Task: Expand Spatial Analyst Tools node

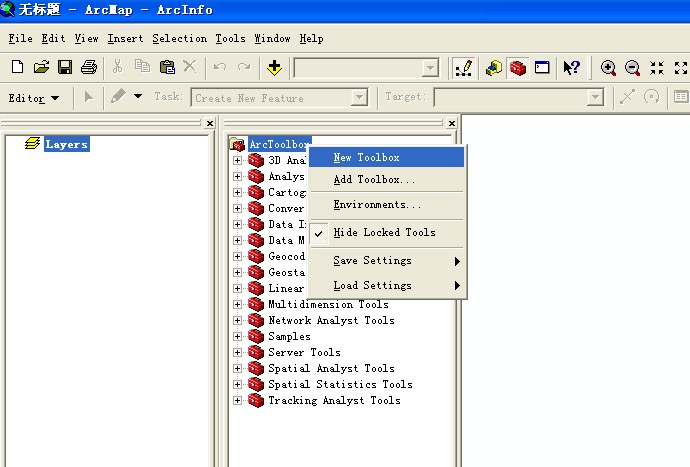Action: point(237,368)
